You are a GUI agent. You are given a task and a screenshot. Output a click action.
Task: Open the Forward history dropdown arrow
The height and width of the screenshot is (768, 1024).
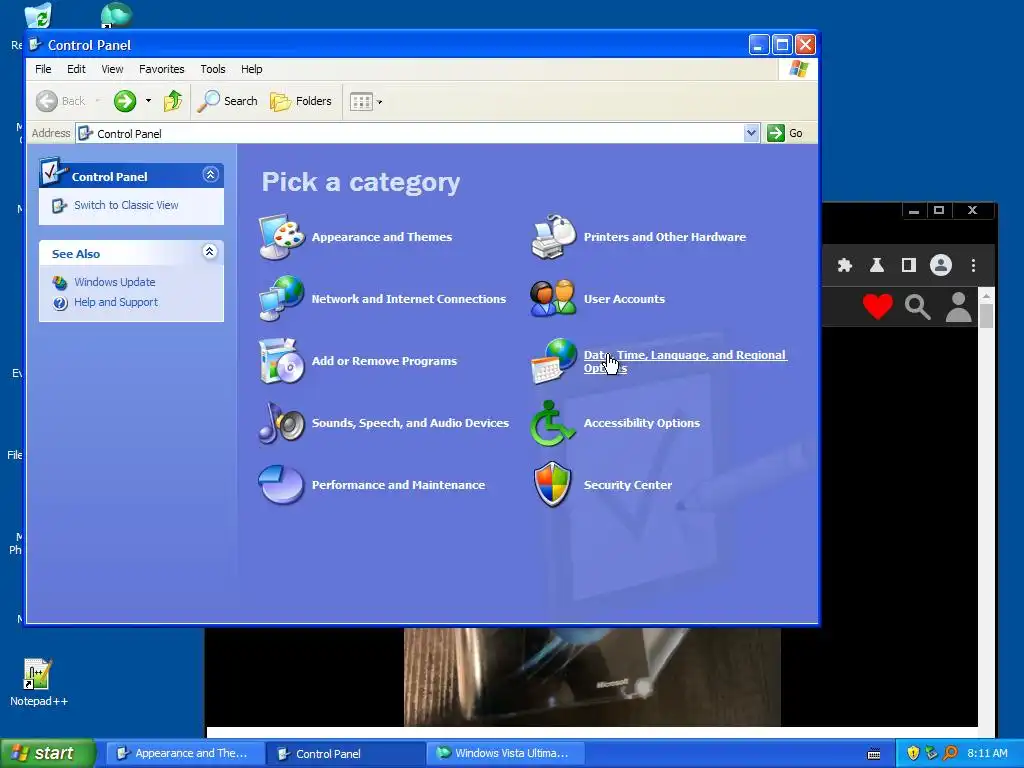[148, 101]
